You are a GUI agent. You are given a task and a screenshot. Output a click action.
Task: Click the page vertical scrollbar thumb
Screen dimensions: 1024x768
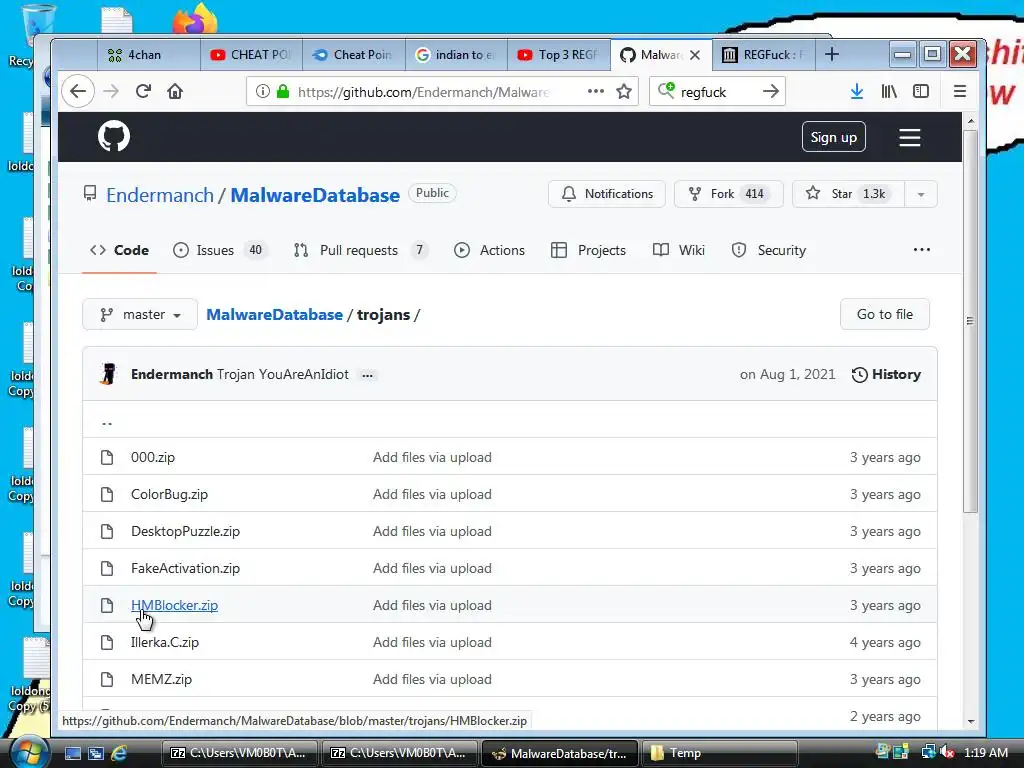click(x=970, y=321)
